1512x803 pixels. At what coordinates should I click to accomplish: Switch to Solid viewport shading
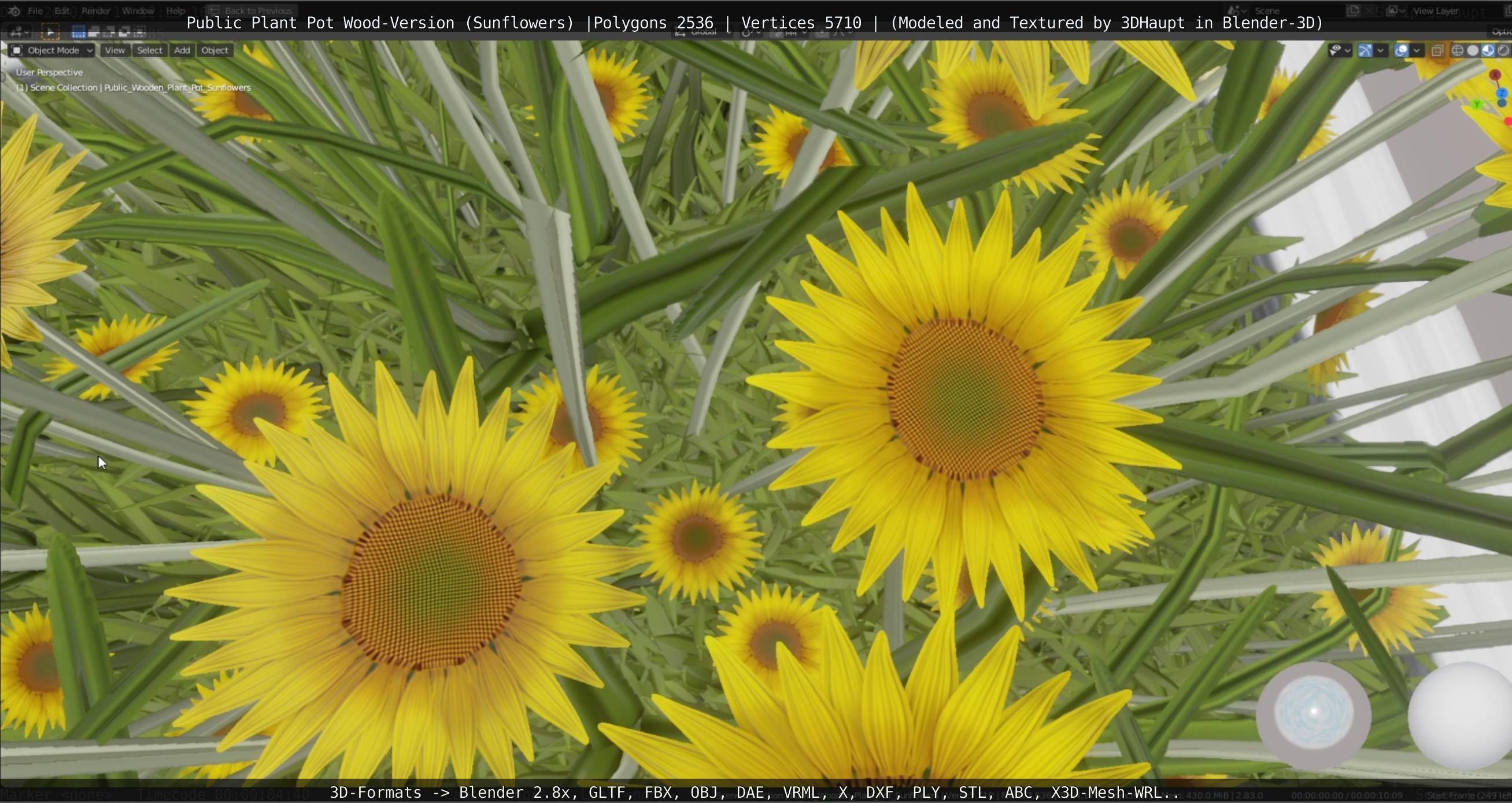(x=1473, y=50)
